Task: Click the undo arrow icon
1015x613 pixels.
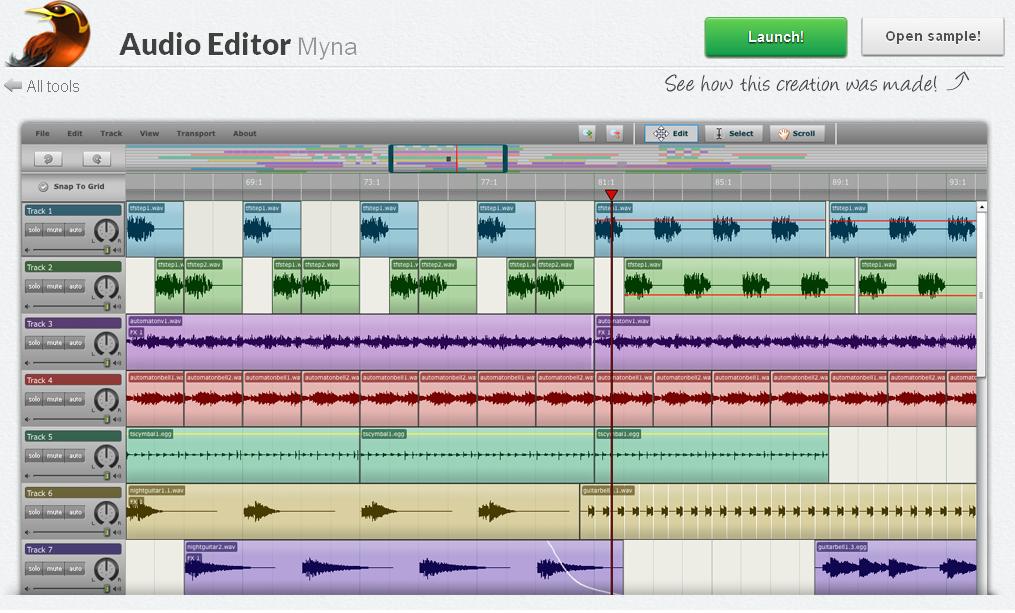Action: 48,158
